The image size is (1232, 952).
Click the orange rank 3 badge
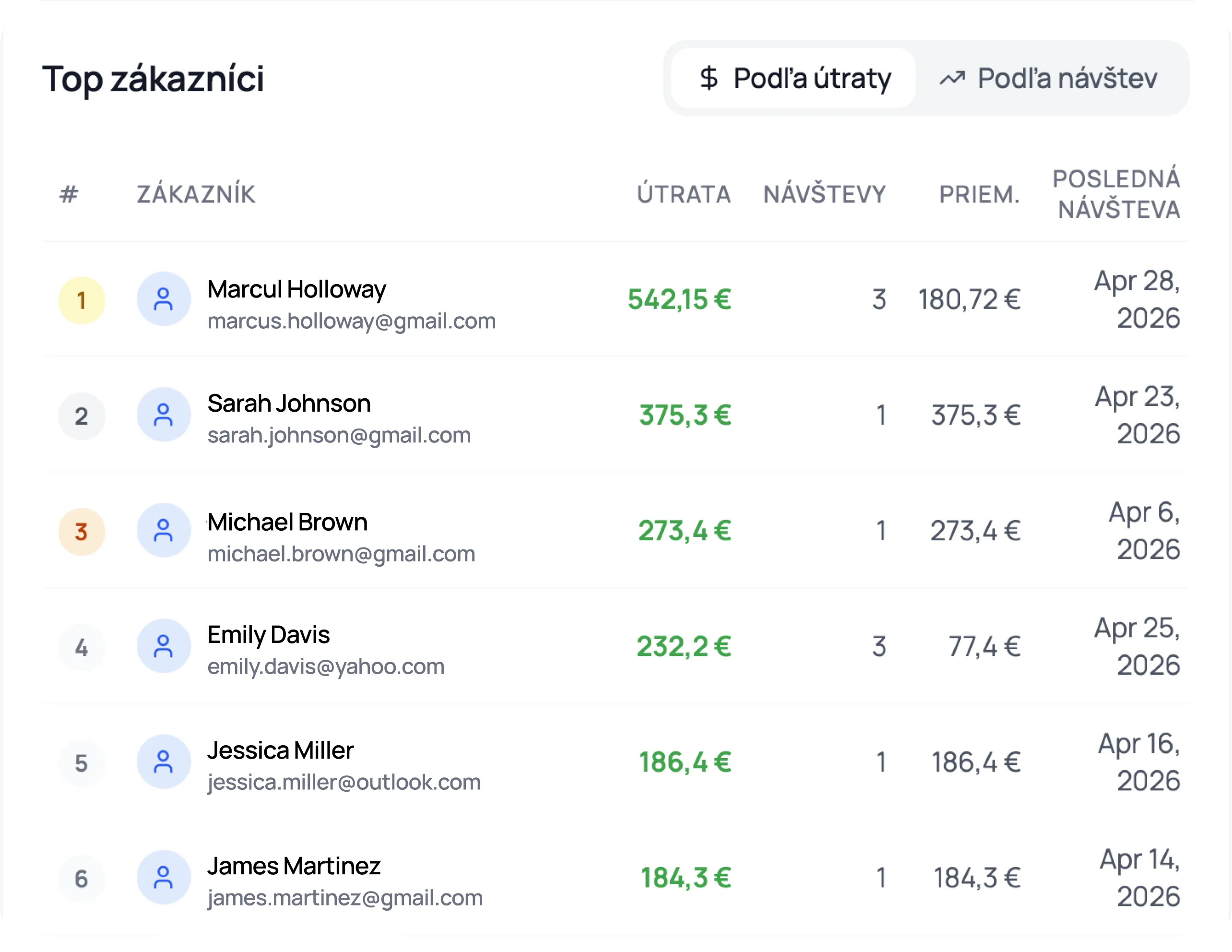82,532
